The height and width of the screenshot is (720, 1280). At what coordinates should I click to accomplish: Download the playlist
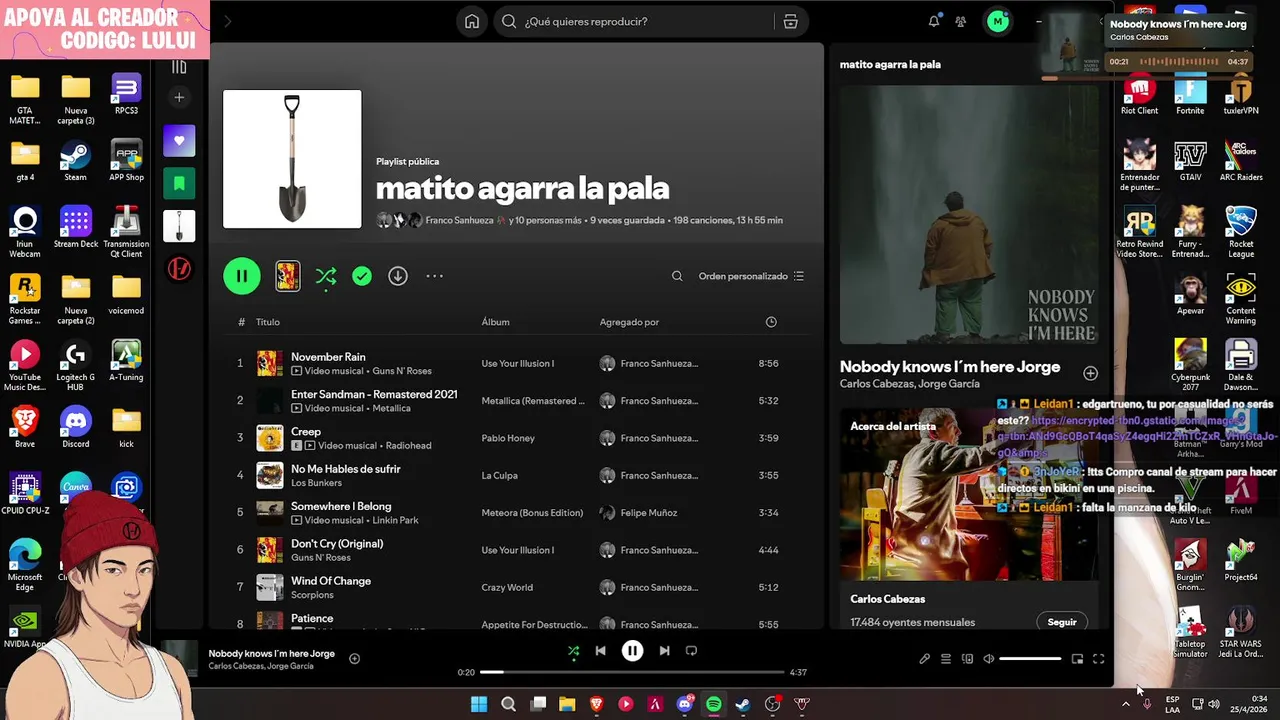point(398,276)
